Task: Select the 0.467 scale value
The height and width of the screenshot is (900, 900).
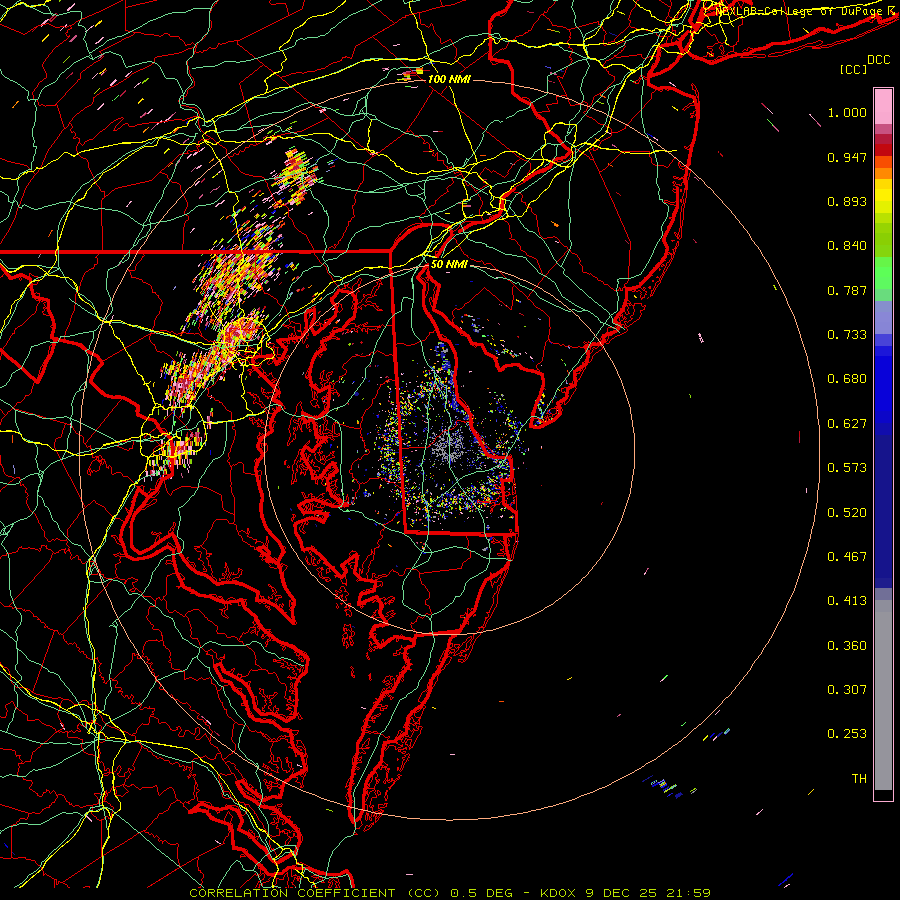Action: (x=847, y=557)
